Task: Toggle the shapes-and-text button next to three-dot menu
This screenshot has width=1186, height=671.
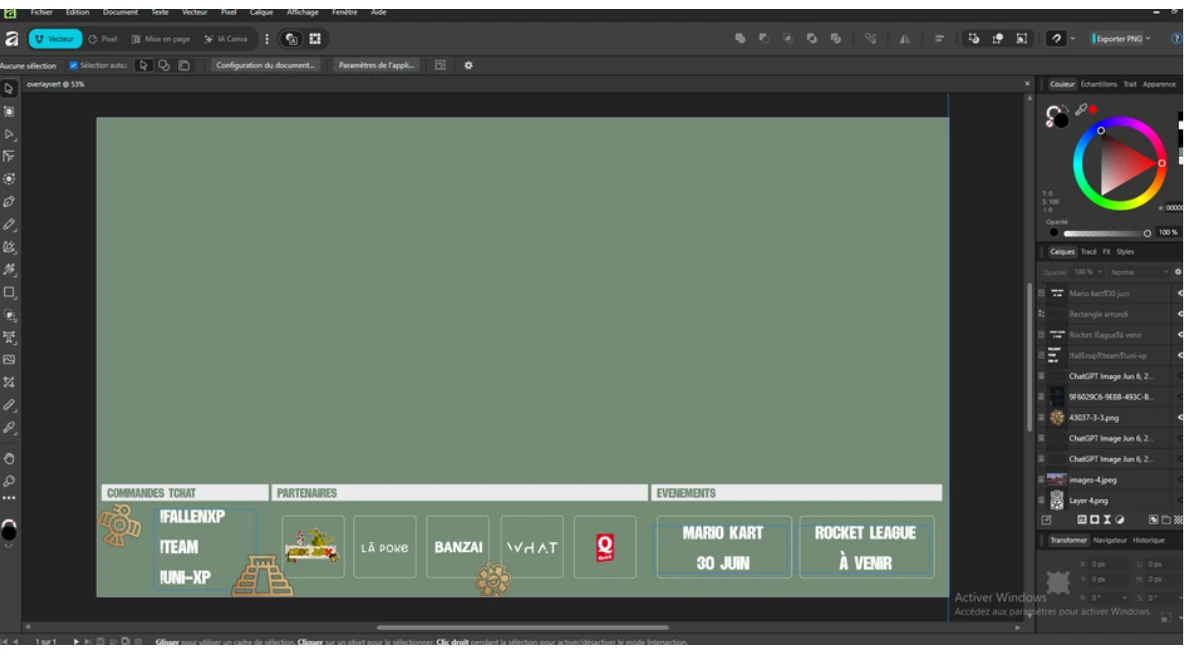Action: 291,39
